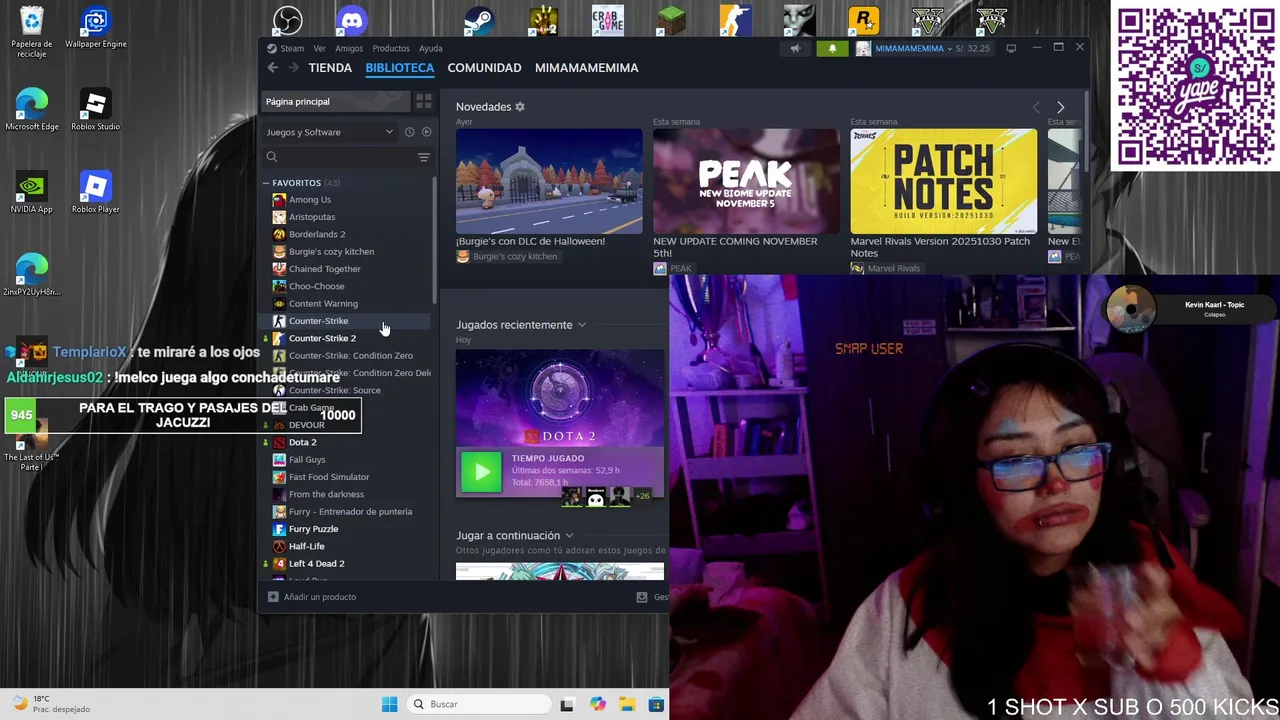This screenshot has width=1280, height=720.
Task: Open Wallpaper Engine desktop icon
Action: pyautogui.click(x=96, y=28)
